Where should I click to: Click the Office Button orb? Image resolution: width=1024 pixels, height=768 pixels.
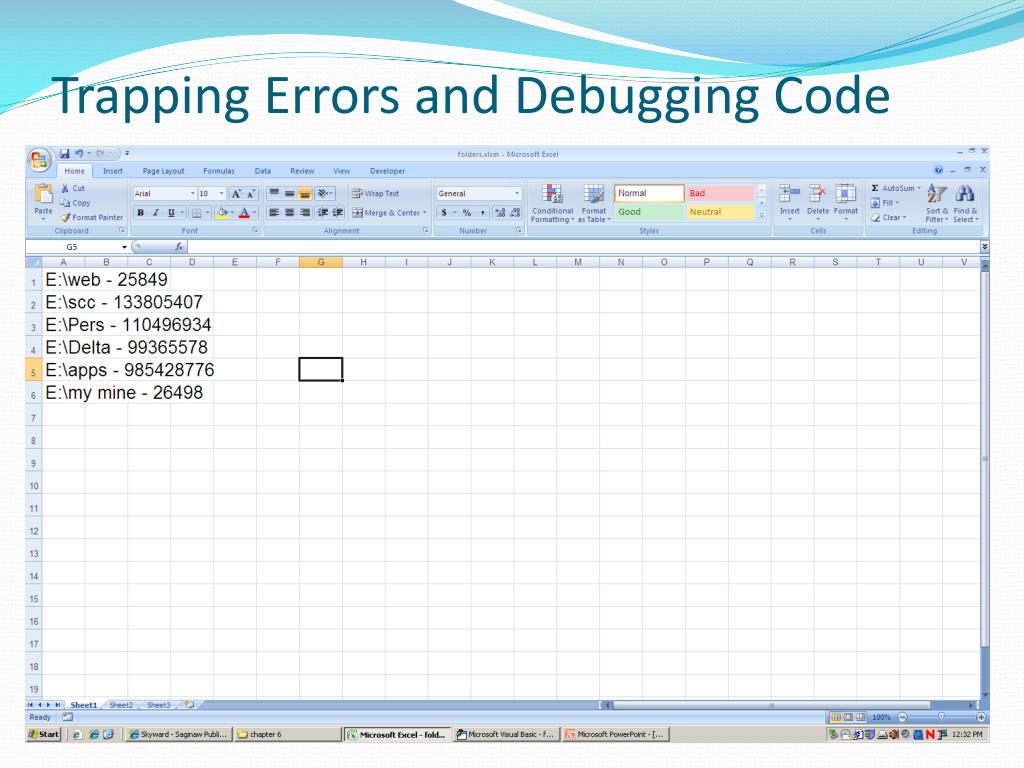pyautogui.click(x=39, y=159)
